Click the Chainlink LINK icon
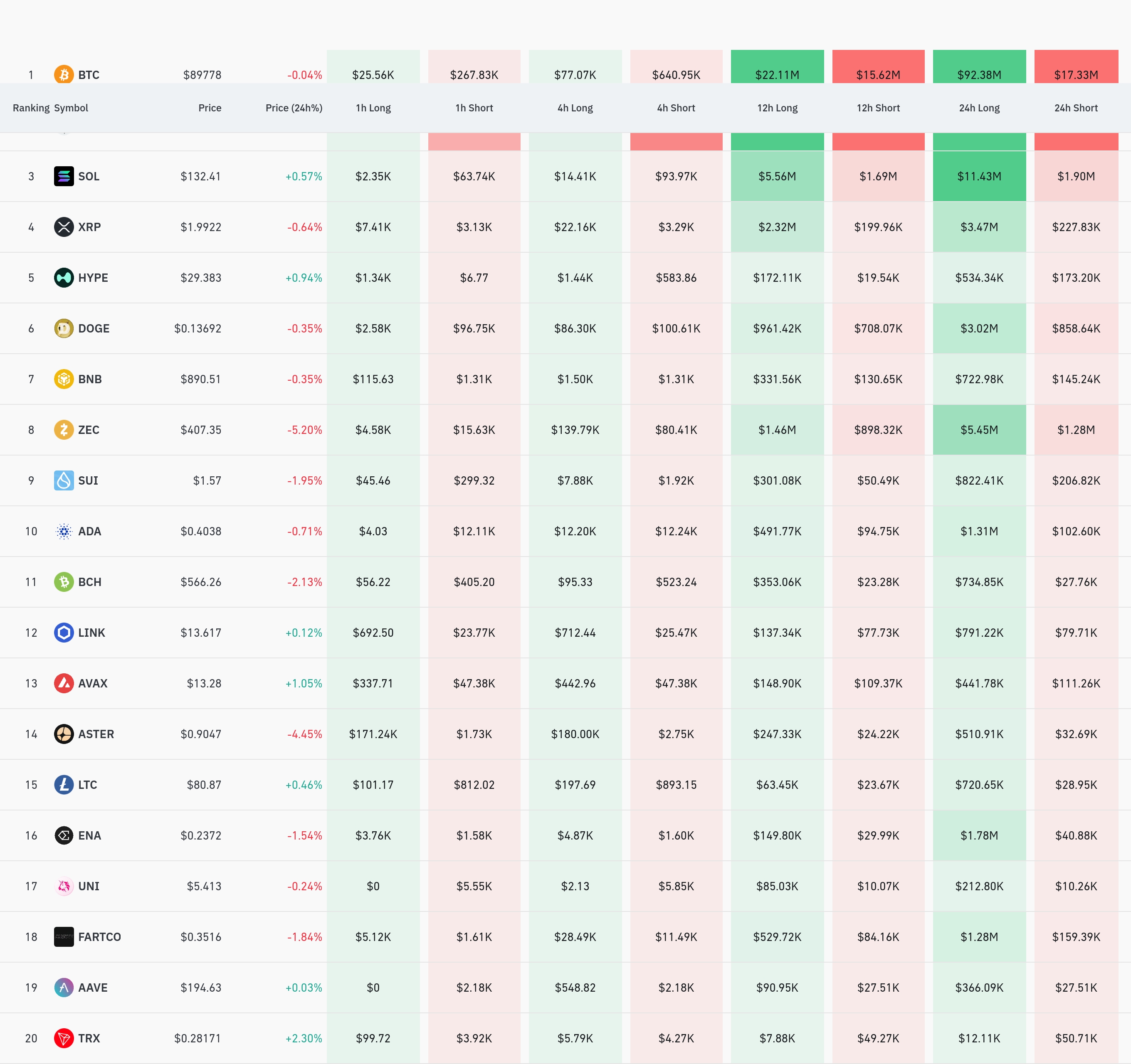The height and width of the screenshot is (1064, 1131). (x=64, y=632)
